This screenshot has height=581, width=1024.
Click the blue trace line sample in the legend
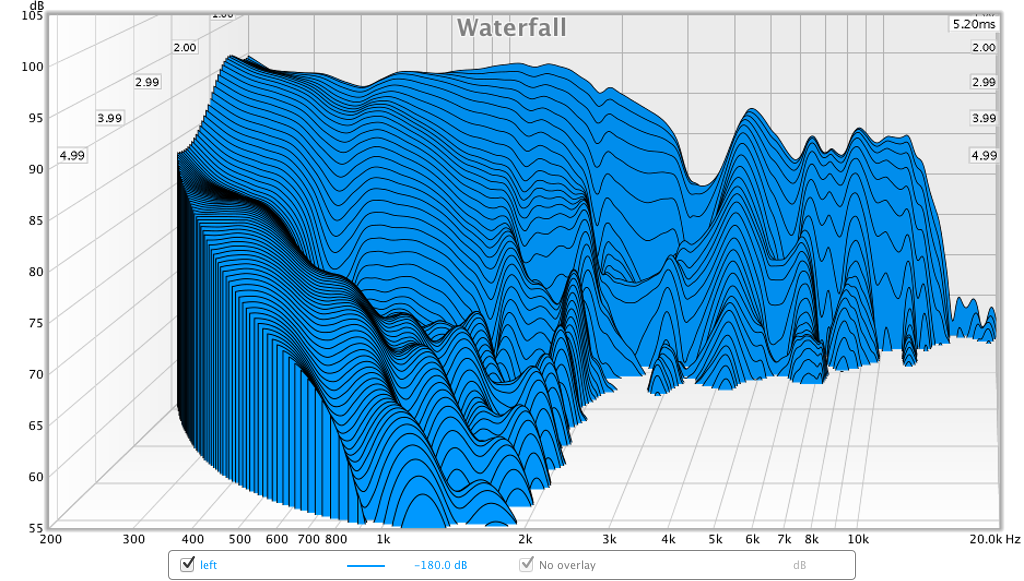tap(366, 565)
